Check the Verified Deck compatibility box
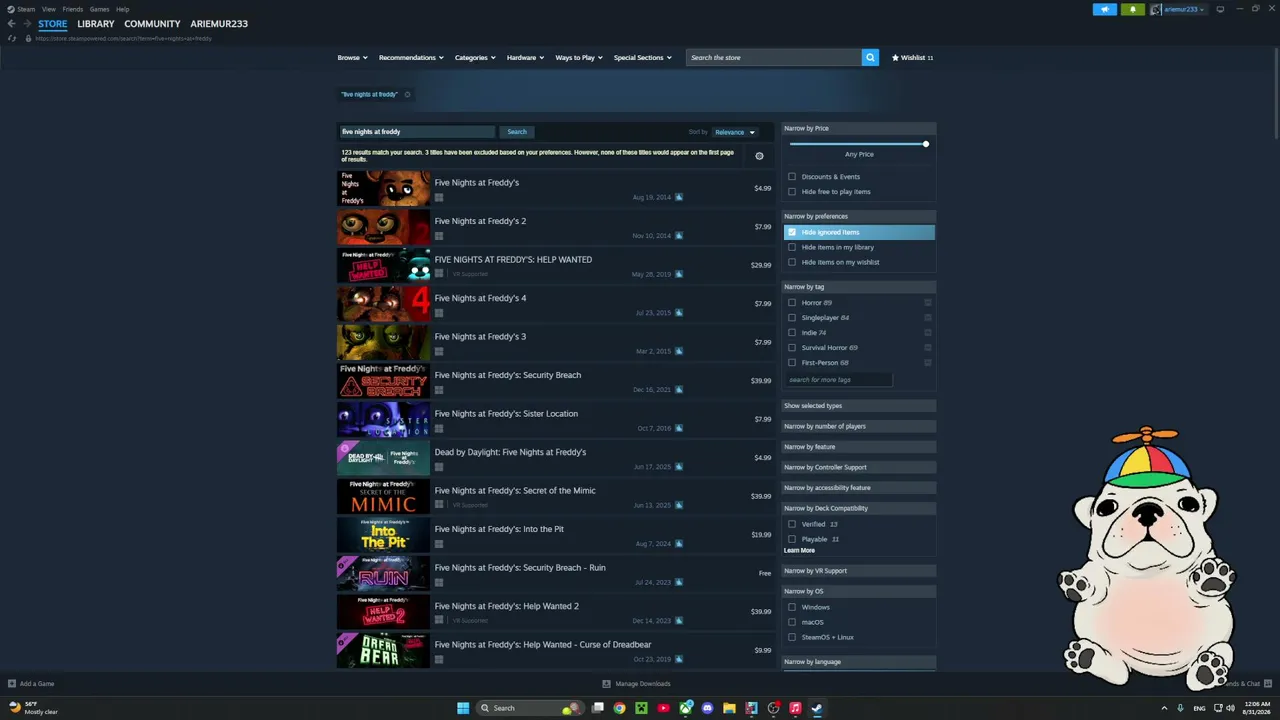 coord(792,524)
